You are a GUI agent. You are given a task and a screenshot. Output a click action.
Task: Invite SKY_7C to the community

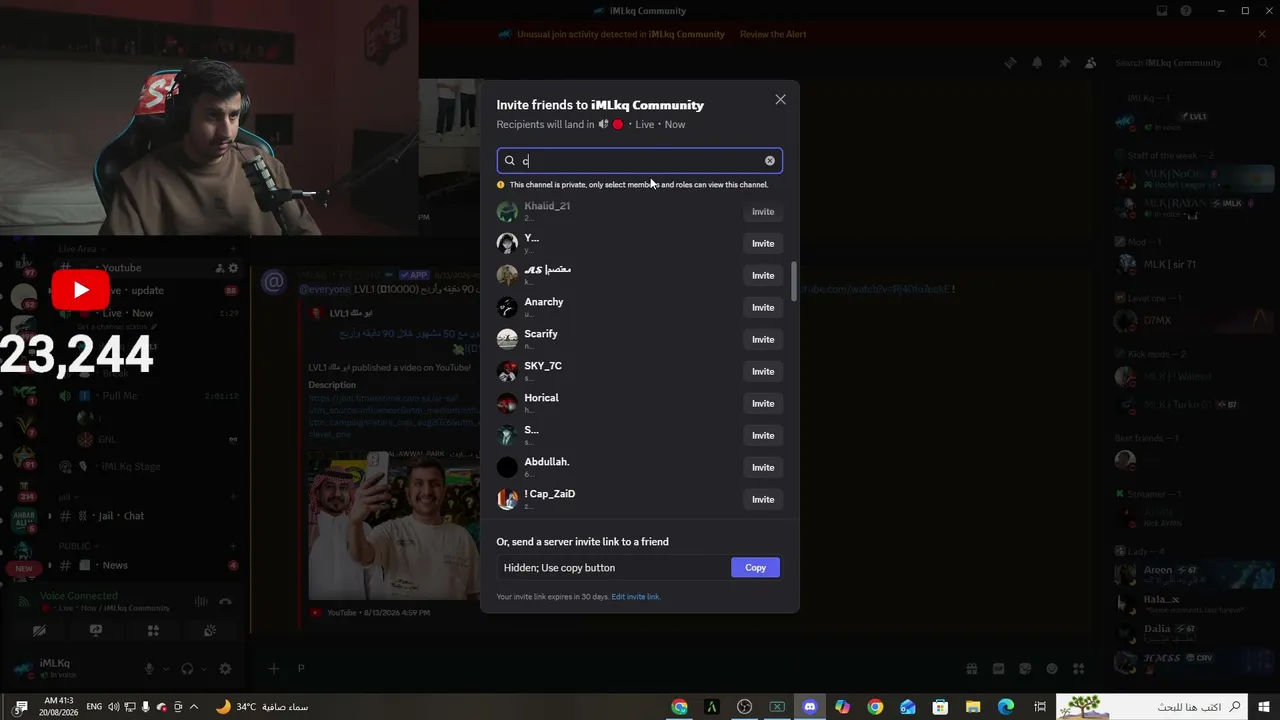[763, 372]
